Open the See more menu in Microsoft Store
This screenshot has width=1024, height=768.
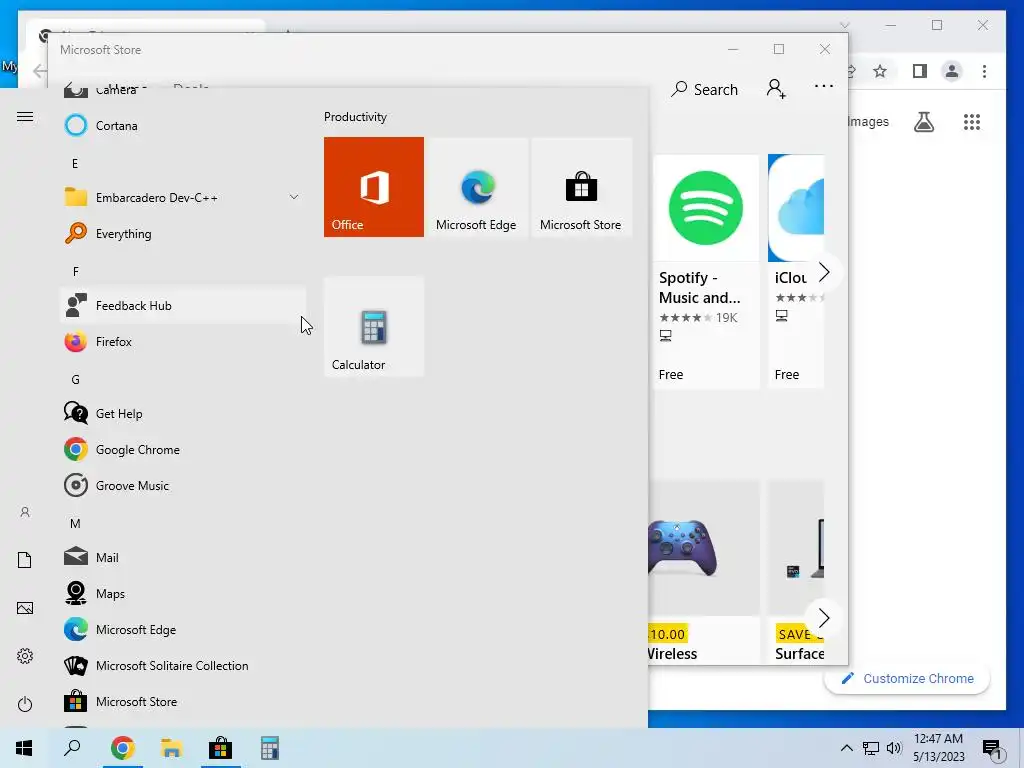coord(824,86)
